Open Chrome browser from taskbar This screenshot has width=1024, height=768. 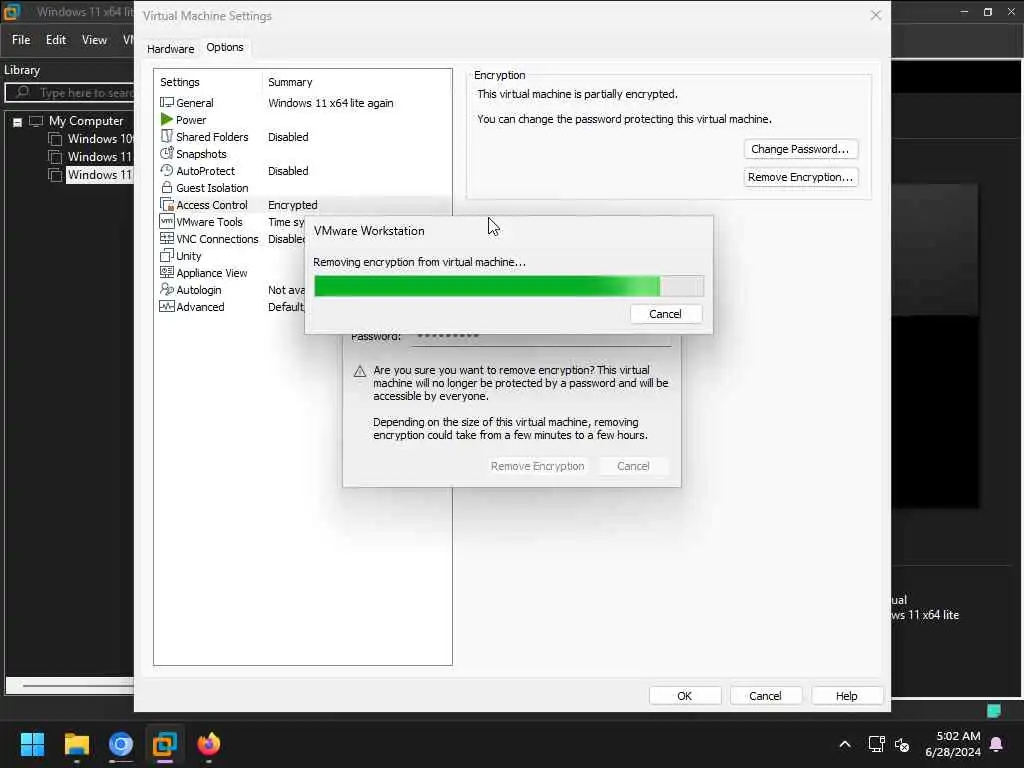(121, 744)
